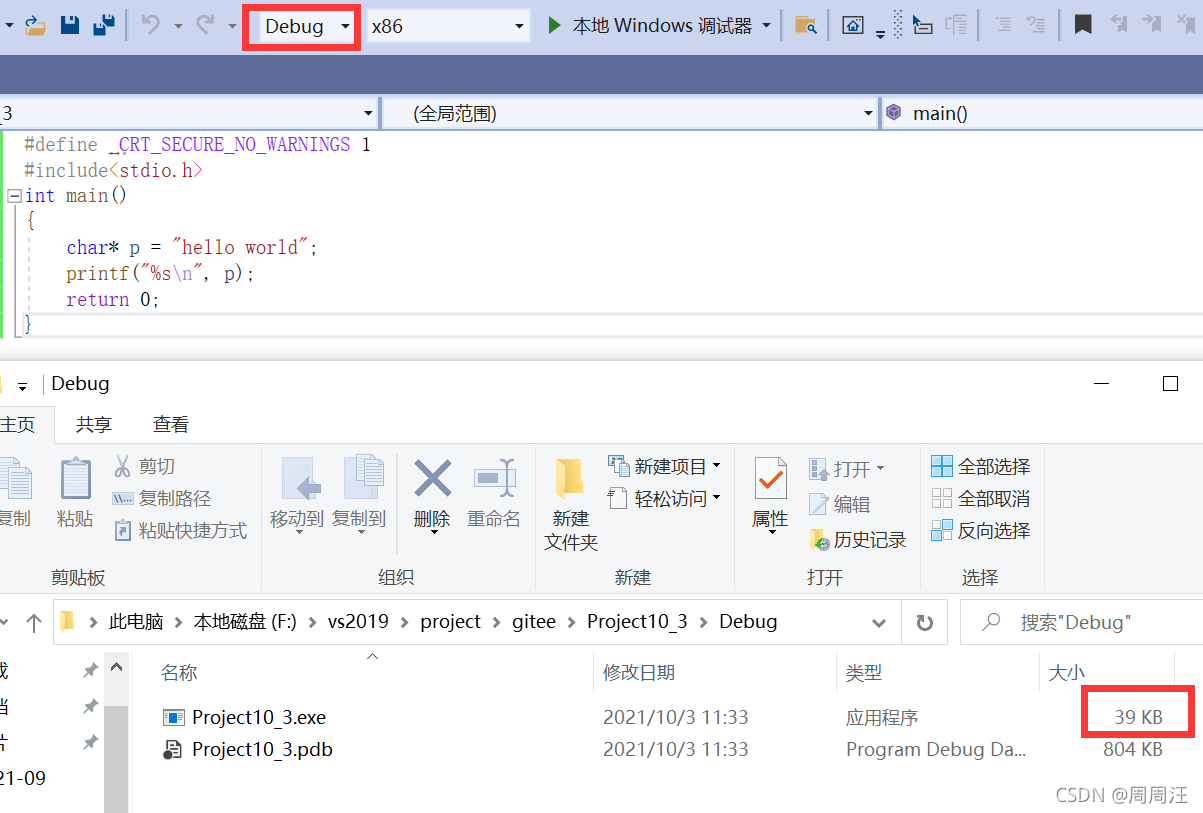This screenshot has height=813, width=1203.
Task: Sort files by 大小 column header
Action: (x=1067, y=673)
